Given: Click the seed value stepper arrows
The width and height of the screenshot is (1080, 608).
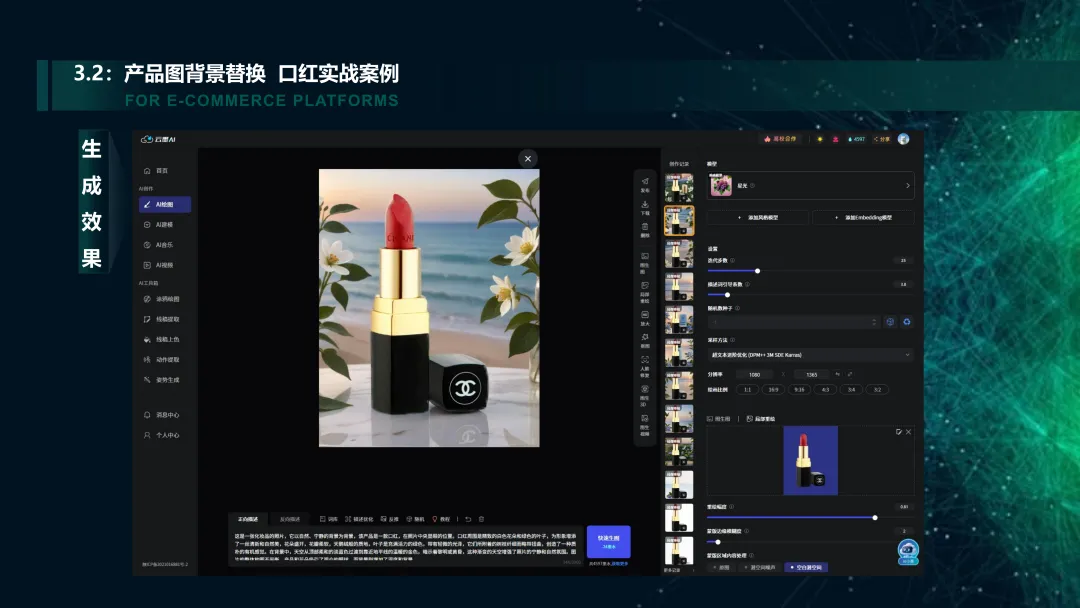Looking at the screenshot, I should click(874, 322).
